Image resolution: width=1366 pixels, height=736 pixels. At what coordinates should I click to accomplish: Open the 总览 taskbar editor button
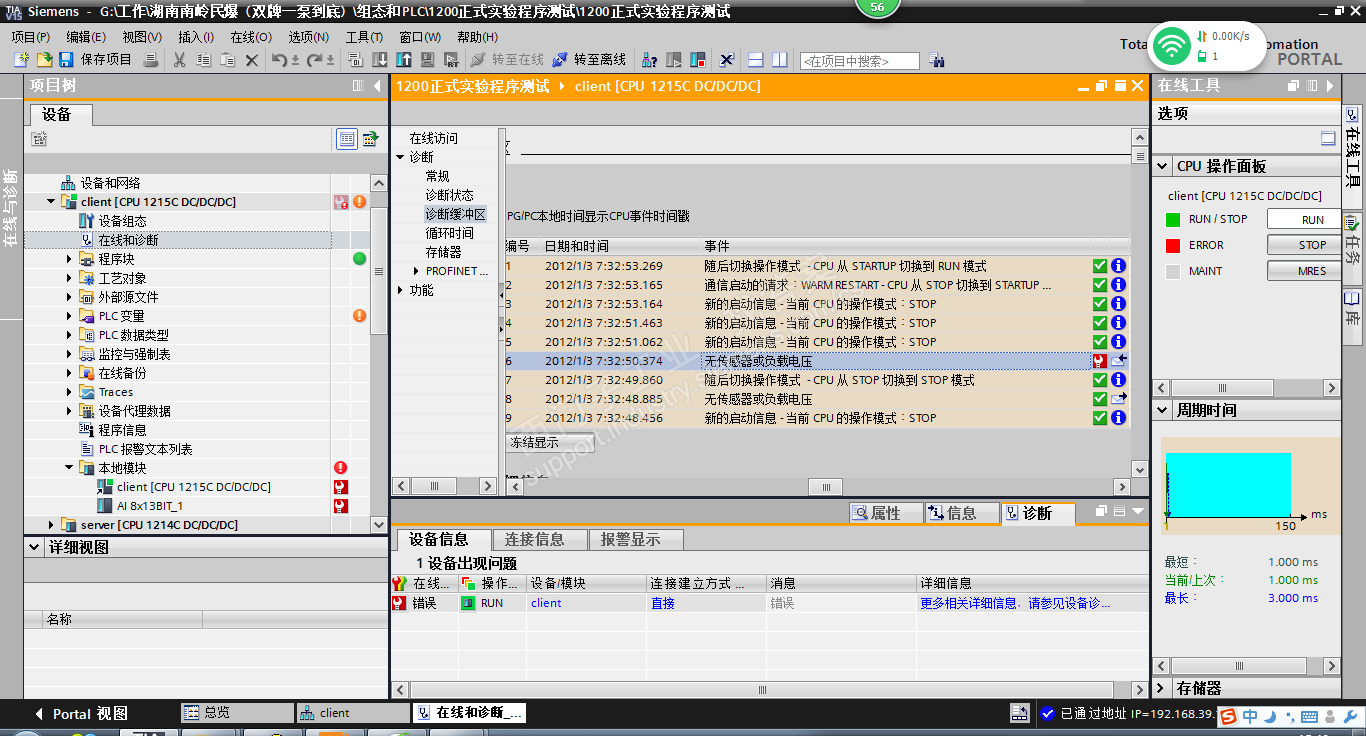pyautogui.click(x=237, y=713)
